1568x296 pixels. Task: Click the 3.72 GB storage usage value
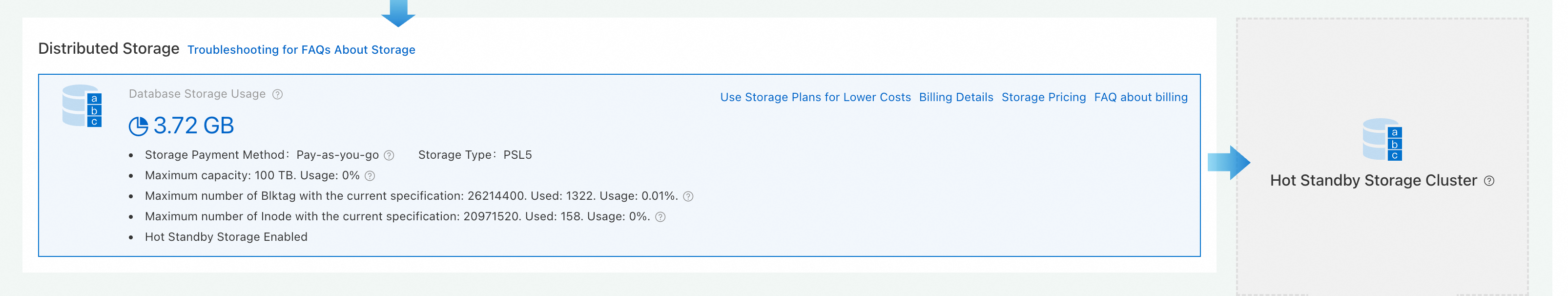pyautogui.click(x=194, y=126)
